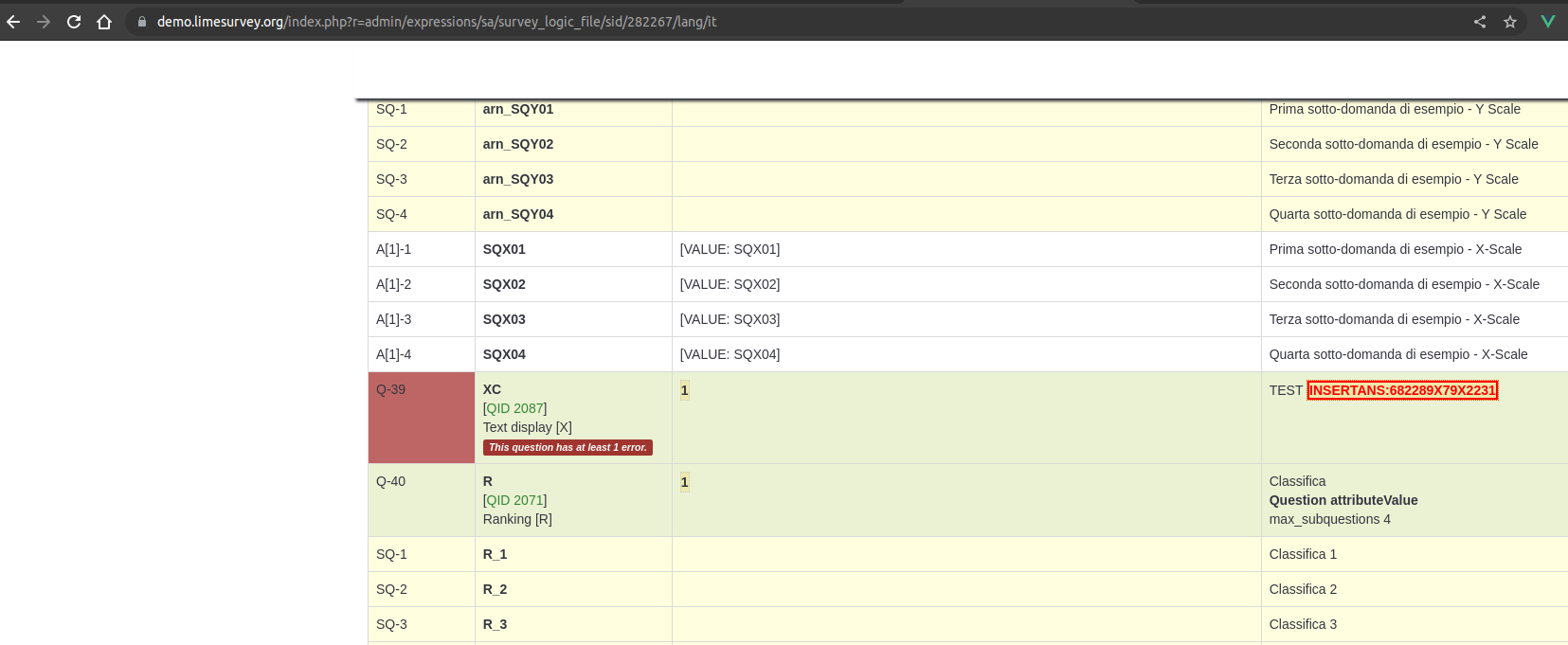Screen dimensions: 1568x645
Task: Click 'Prima sotto-domanda di esempio - X-Scale'
Action: coord(1396,249)
